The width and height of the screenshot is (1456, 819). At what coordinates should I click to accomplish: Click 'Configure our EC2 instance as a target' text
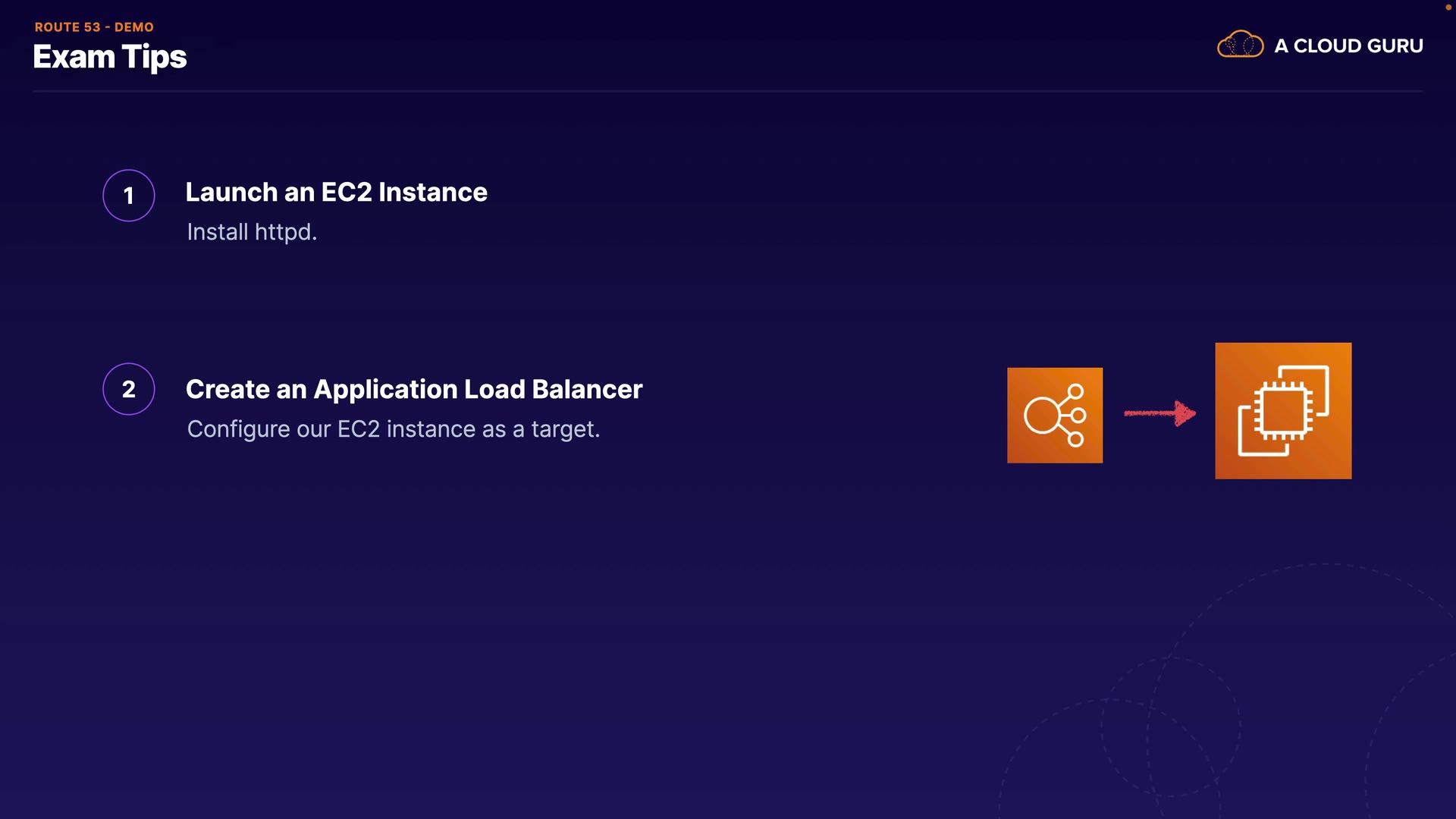coord(393,428)
